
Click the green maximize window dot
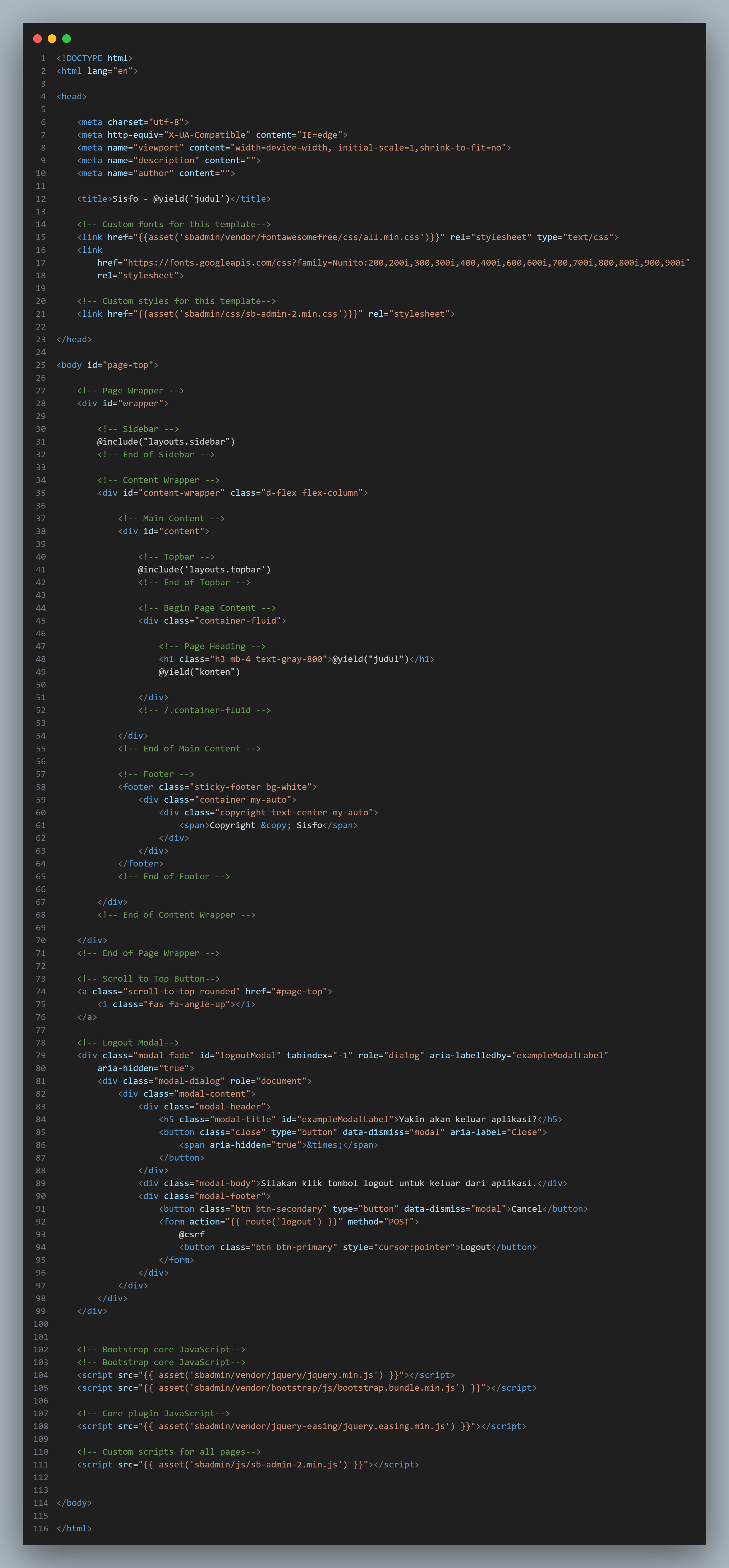(66, 39)
